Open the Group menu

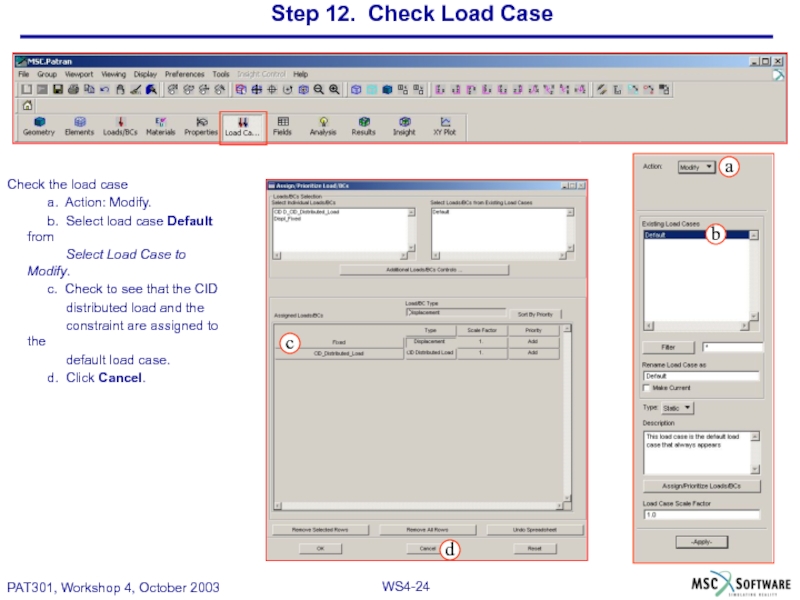pyautogui.click(x=47, y=74)
